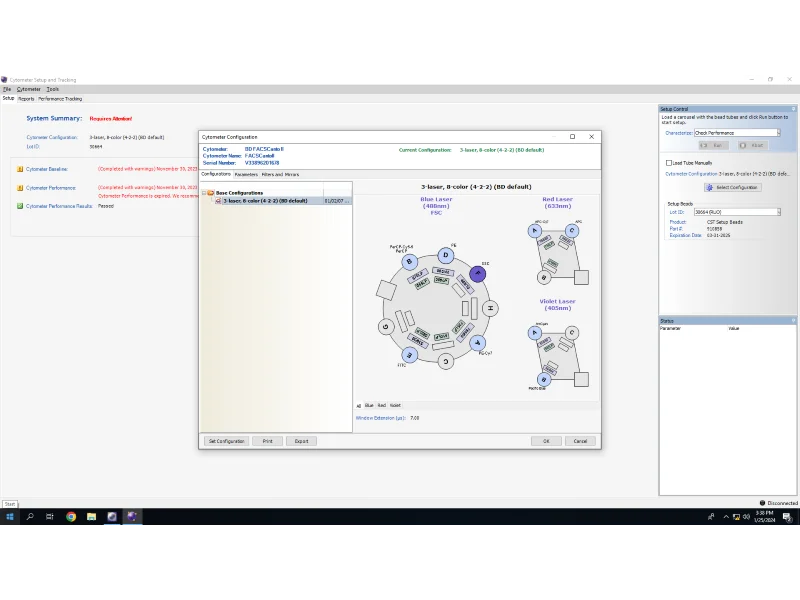The height and width of the screenshot is (600, 800).
Task: Click the Cytometer Baseline warning icon
Action: [20, 169]
